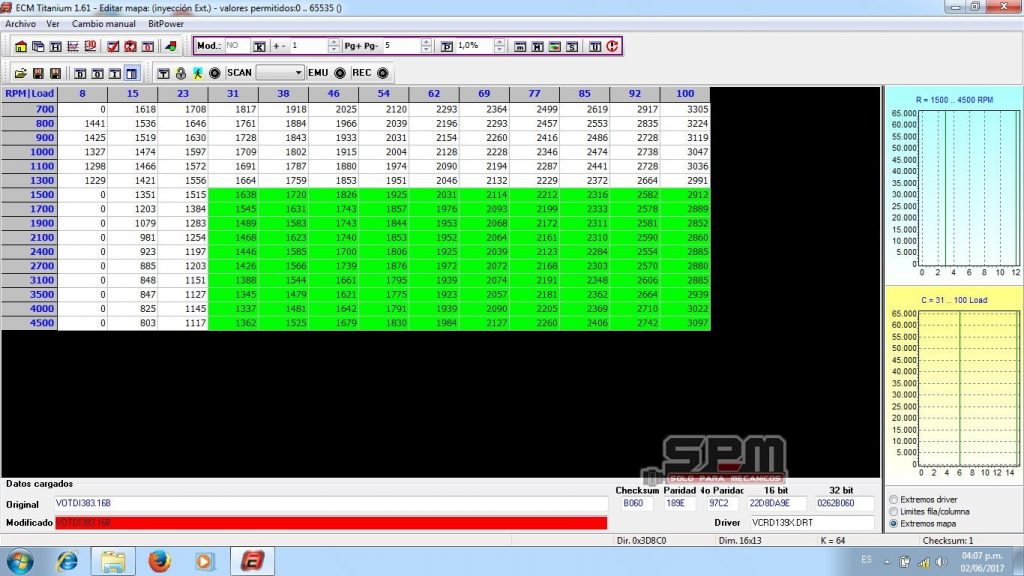Select Extremos mapa radio button

pyautogui.click(x=893, y=524)
